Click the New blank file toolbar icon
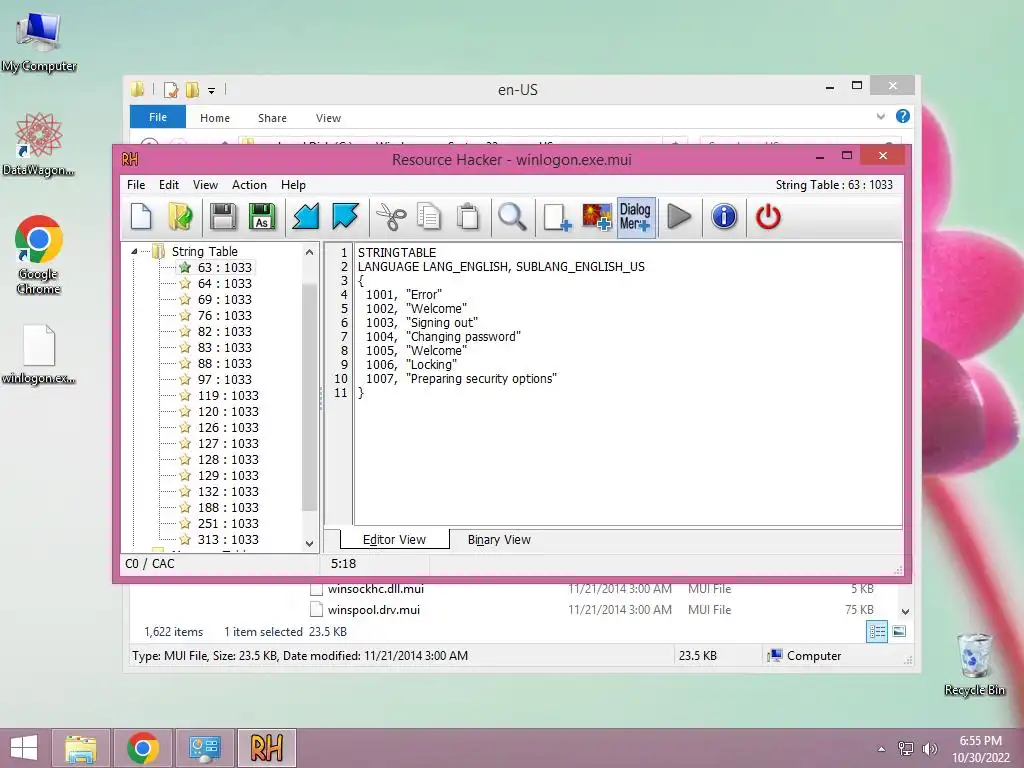1024x768 pixels. coord(141,217)
